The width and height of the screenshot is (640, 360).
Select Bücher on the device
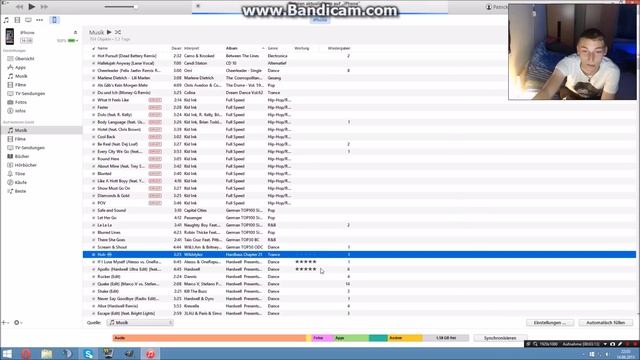(x=22, y=156)
